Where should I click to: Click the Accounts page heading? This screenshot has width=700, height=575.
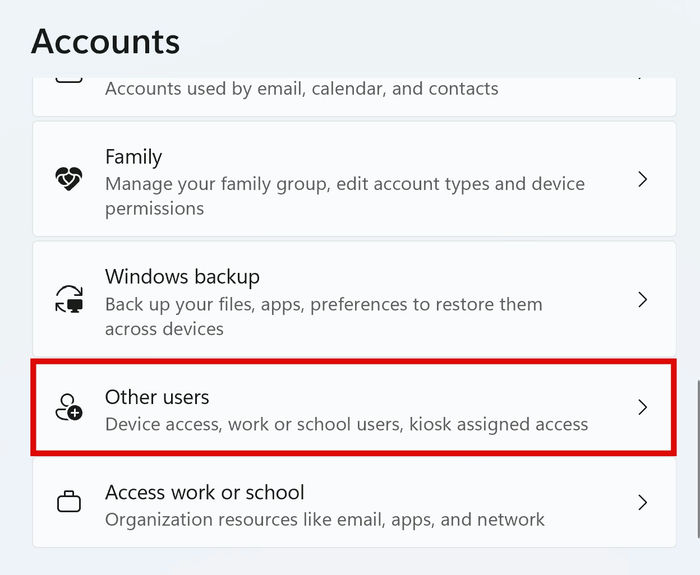(x=106, y=41)
